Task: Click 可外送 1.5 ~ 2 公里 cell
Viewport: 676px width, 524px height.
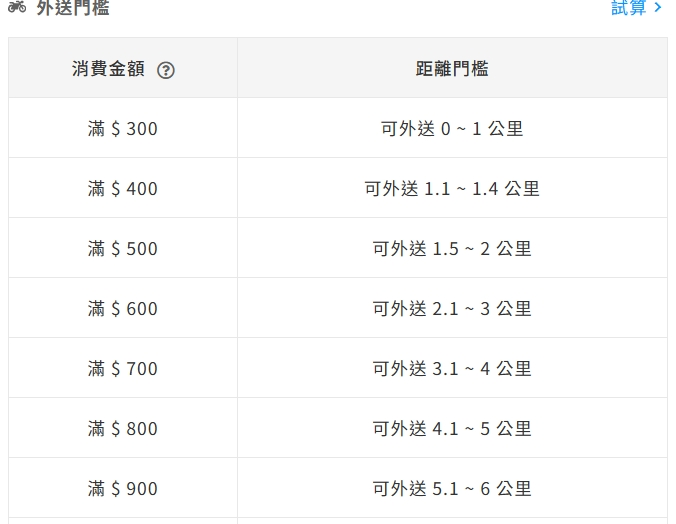Action: pyautogui.click(x=452, y=248)
